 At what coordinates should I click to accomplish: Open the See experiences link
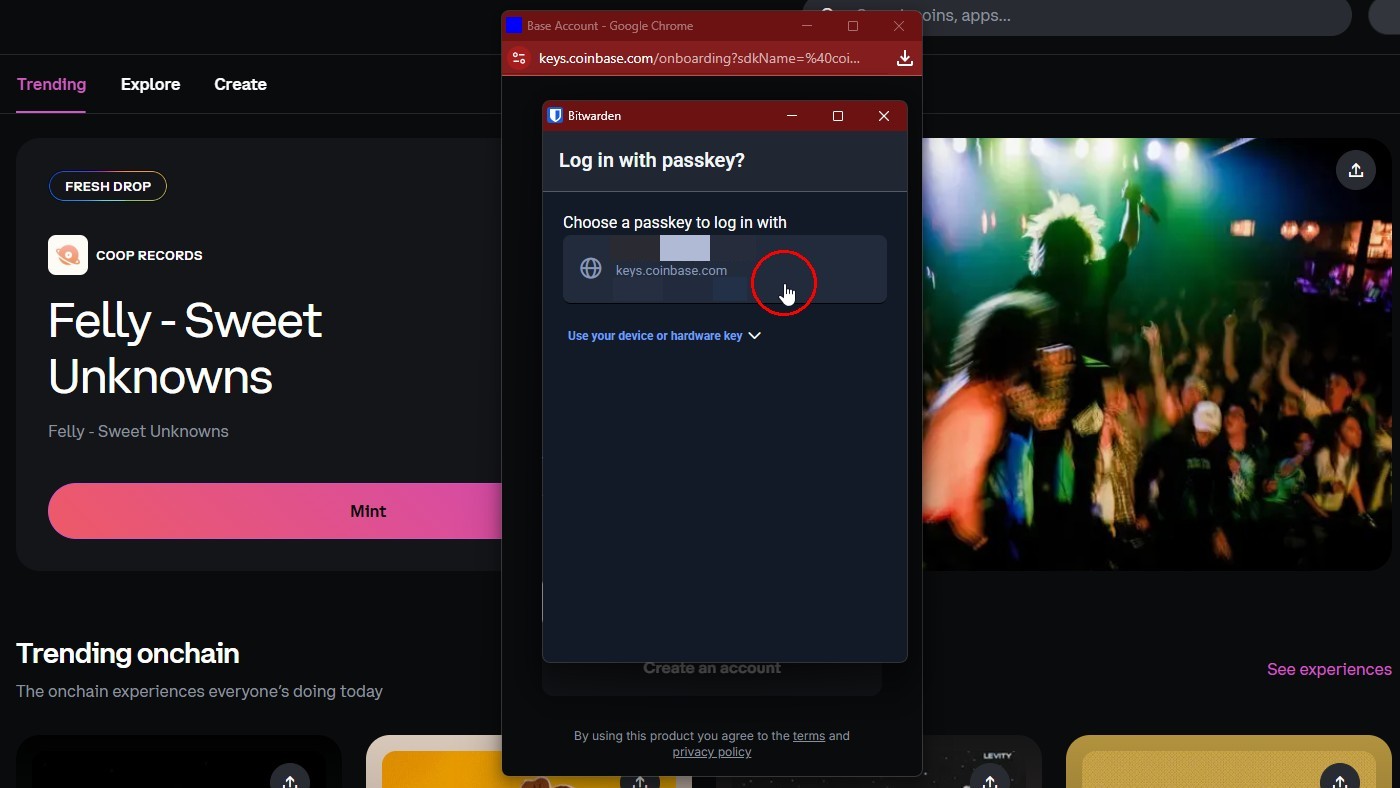tap(1329, 669)
